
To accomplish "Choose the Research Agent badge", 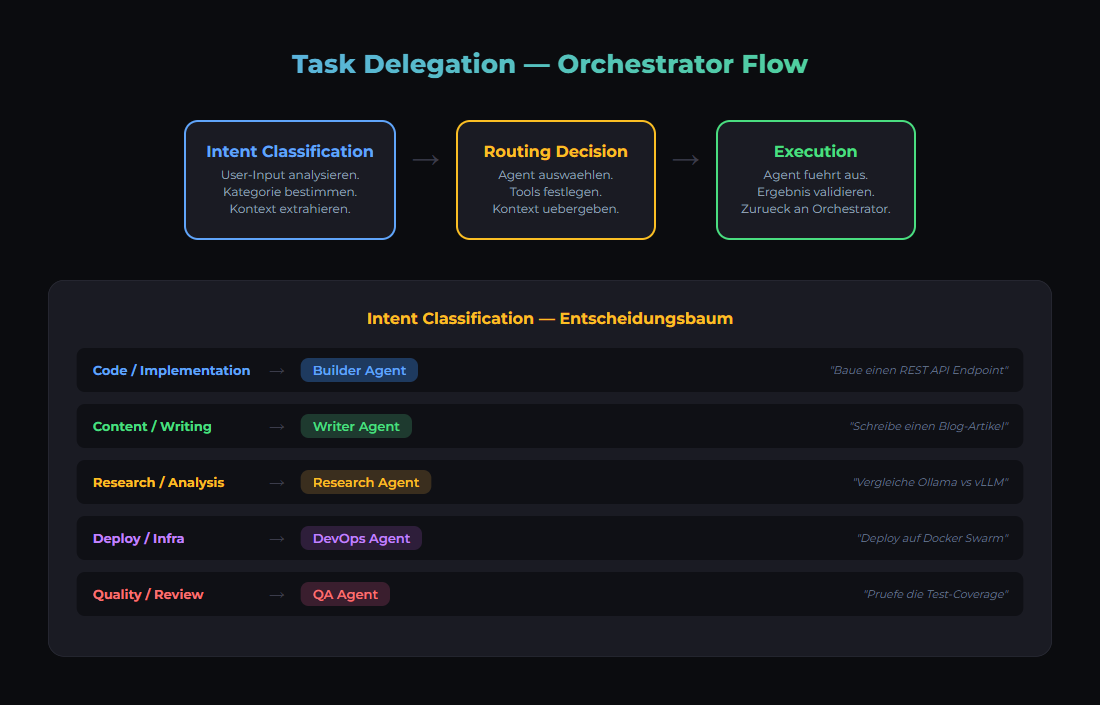I will pyautogui.click(x=366, y=482).
